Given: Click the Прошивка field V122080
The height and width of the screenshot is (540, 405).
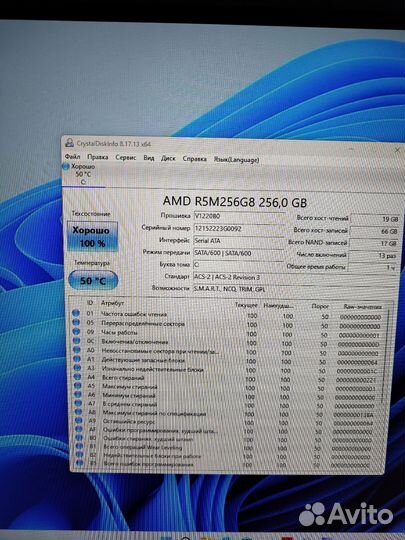Looking at the screenshot, I should coord(239,216).
